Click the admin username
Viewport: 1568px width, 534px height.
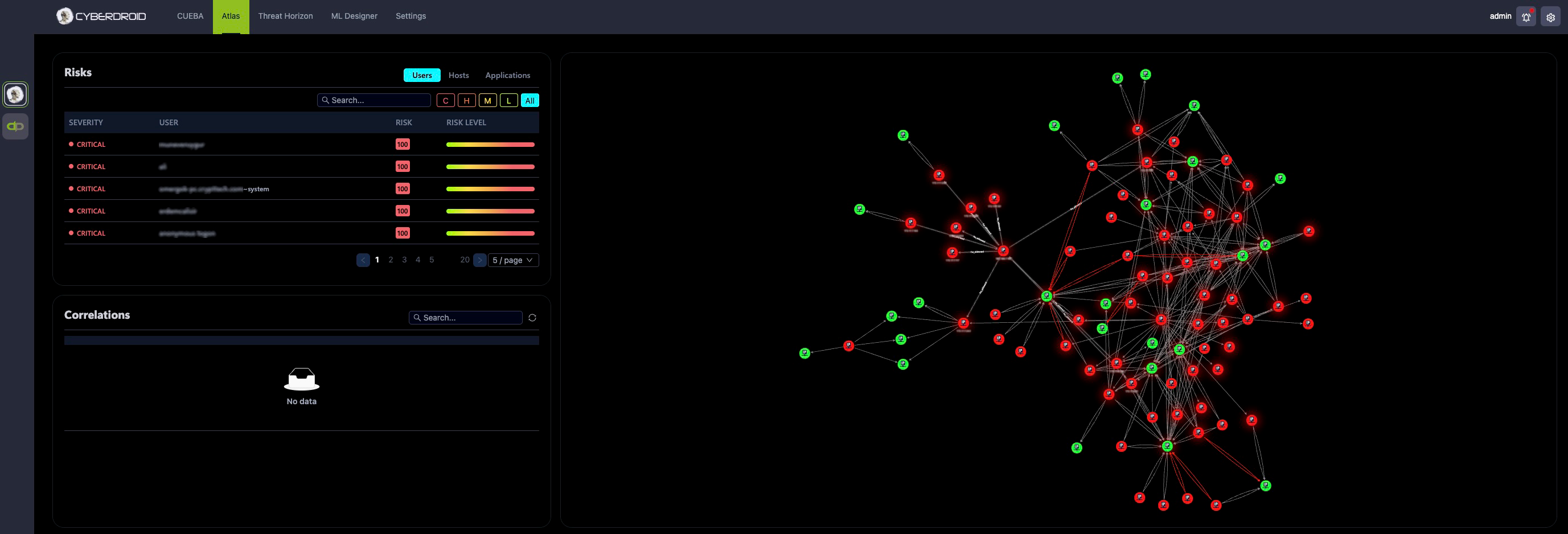coord(1500,17)
